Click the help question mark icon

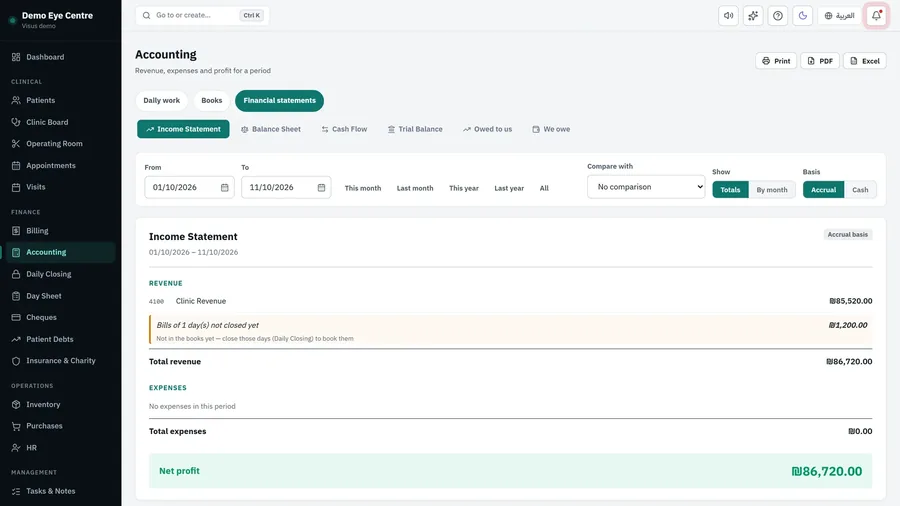pos(778,15)
